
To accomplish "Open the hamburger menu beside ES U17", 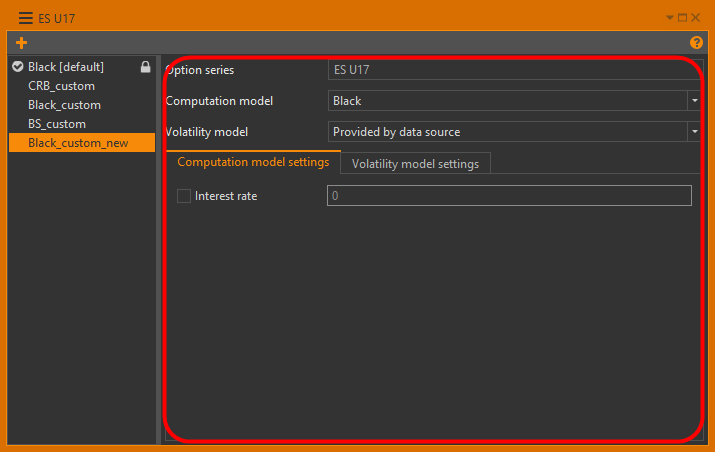I will coord(25,17).
